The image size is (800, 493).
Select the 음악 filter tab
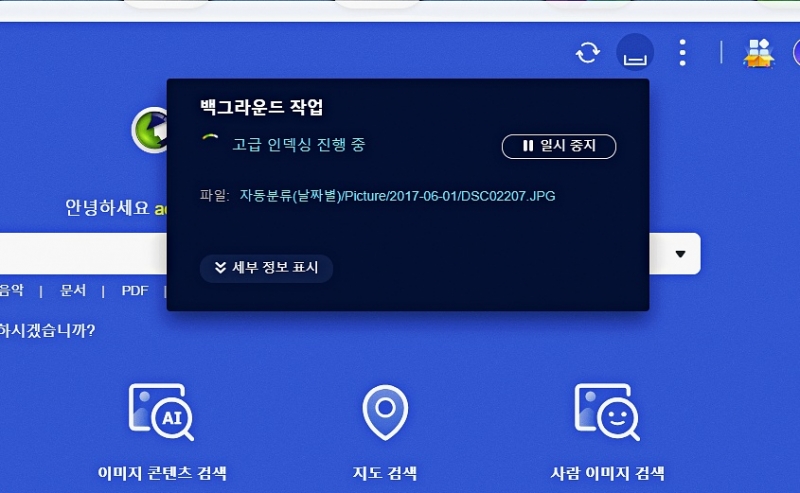[x=12, y=291]
